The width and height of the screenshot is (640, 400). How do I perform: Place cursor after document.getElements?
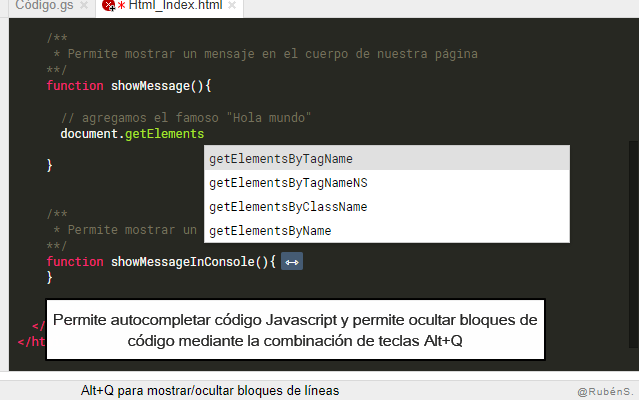point(204,134)
